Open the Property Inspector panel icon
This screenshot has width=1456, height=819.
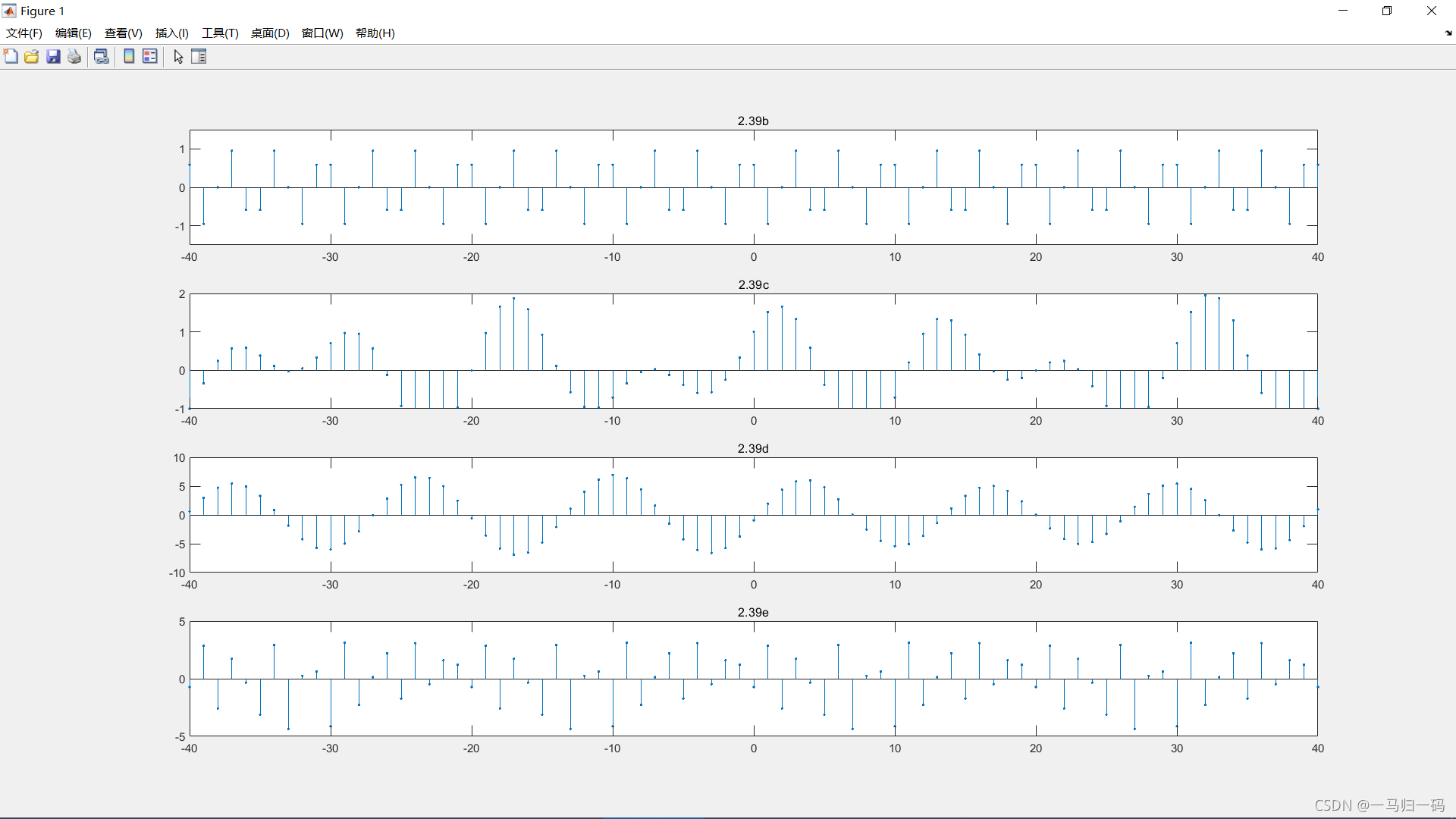click(199, 57)
